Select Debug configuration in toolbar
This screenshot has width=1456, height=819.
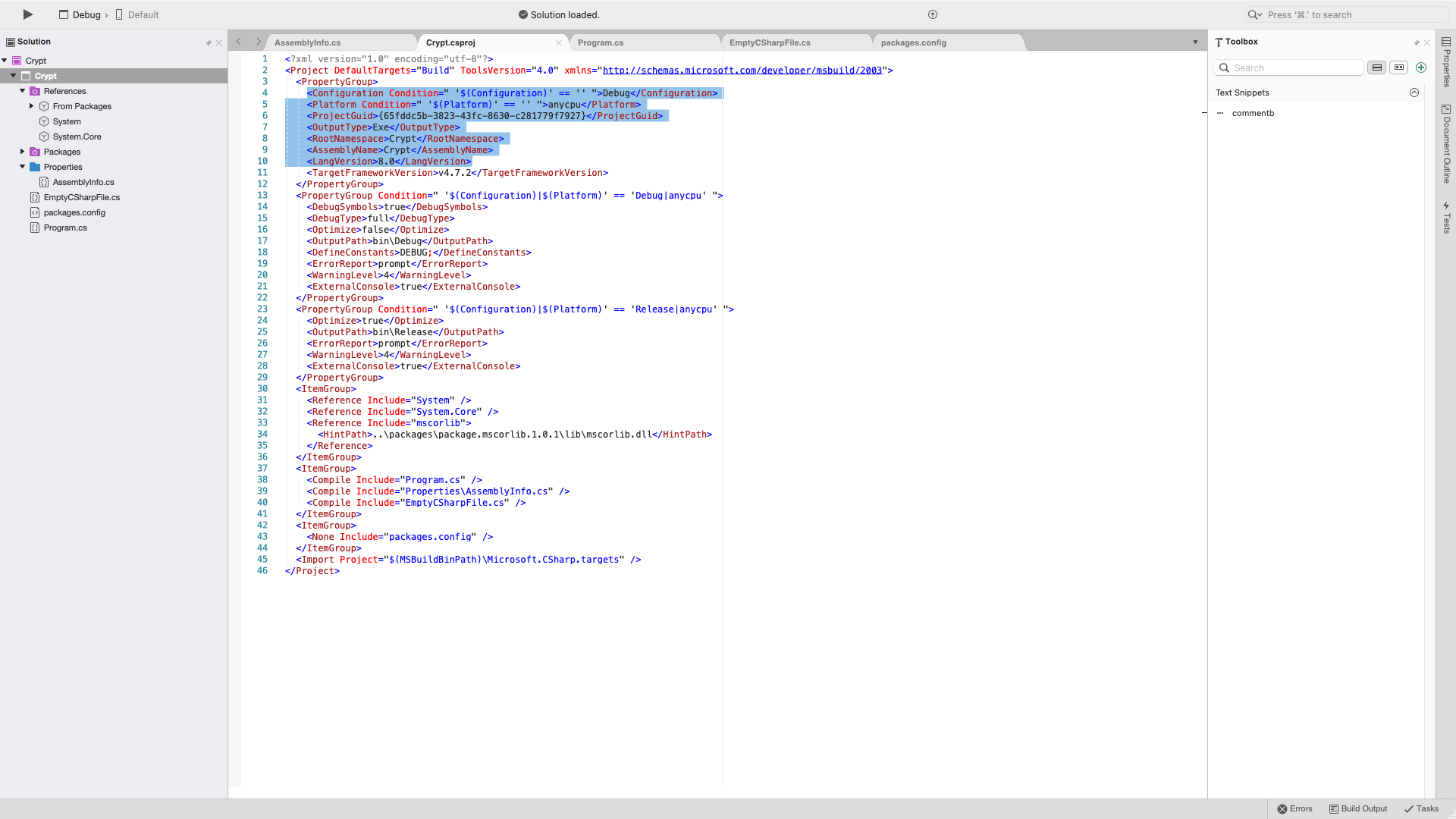tap(86, 15)
